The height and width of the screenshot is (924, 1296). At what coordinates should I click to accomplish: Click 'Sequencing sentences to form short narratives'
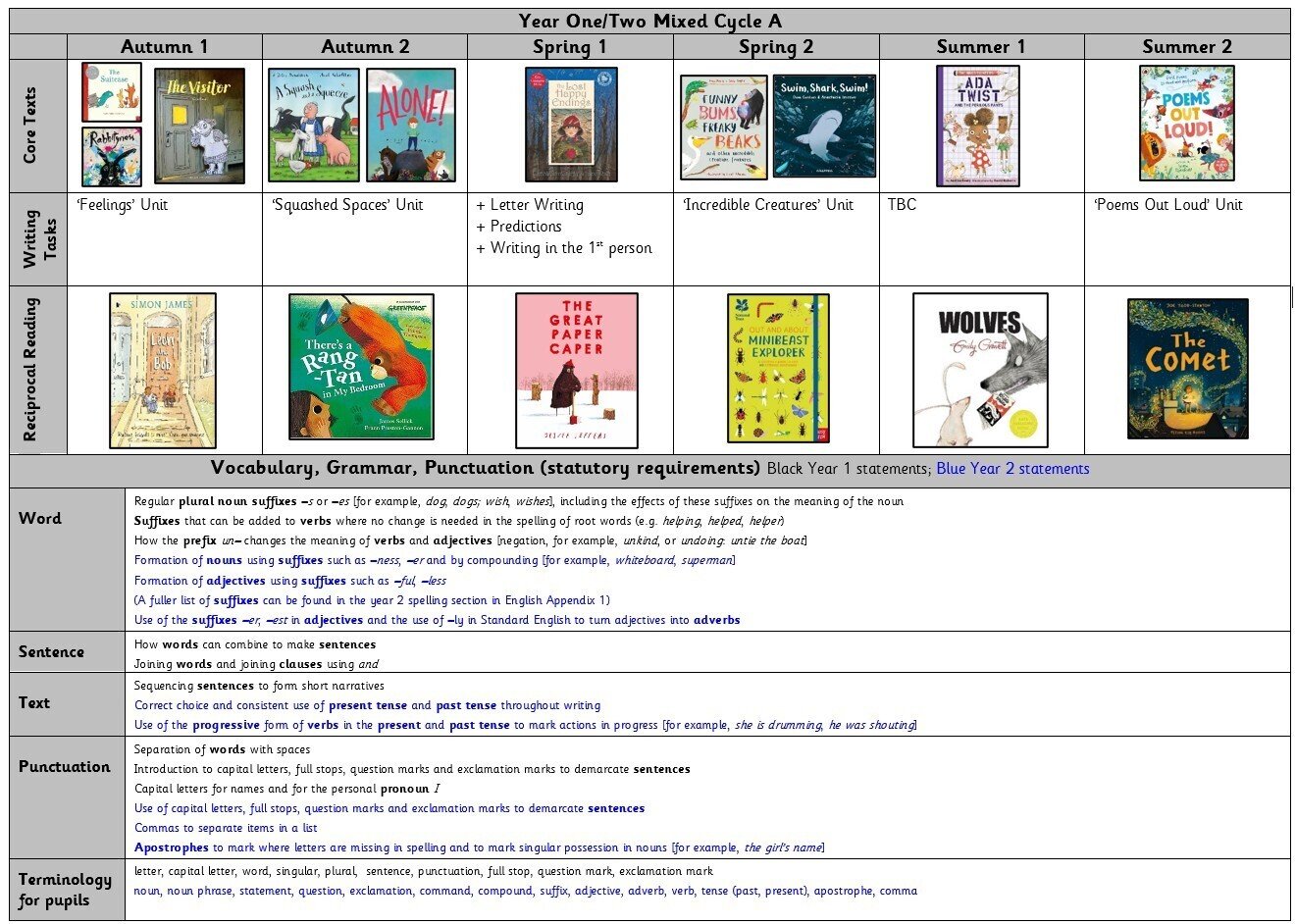(x=259, y=686)
